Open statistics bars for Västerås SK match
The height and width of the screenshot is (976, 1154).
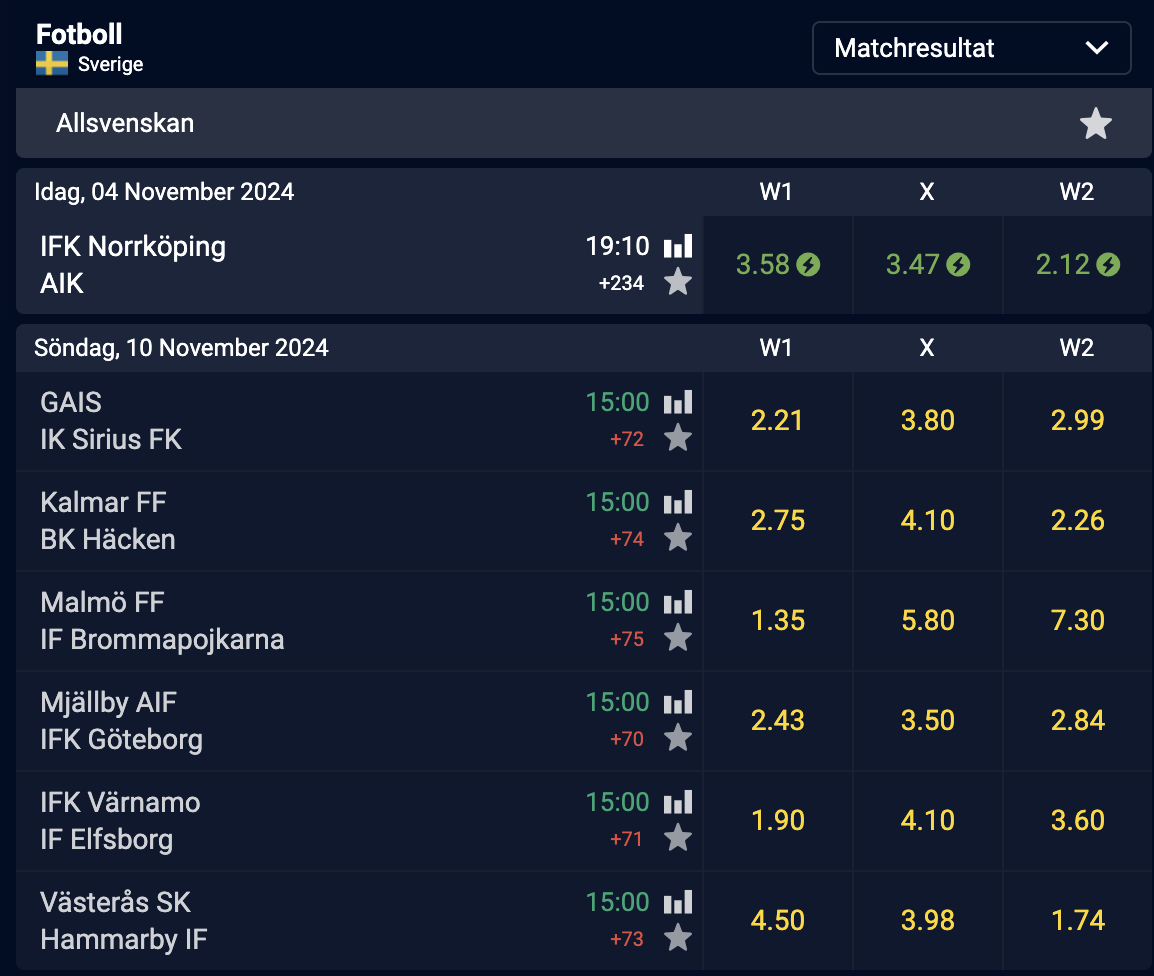coord(678,902)
